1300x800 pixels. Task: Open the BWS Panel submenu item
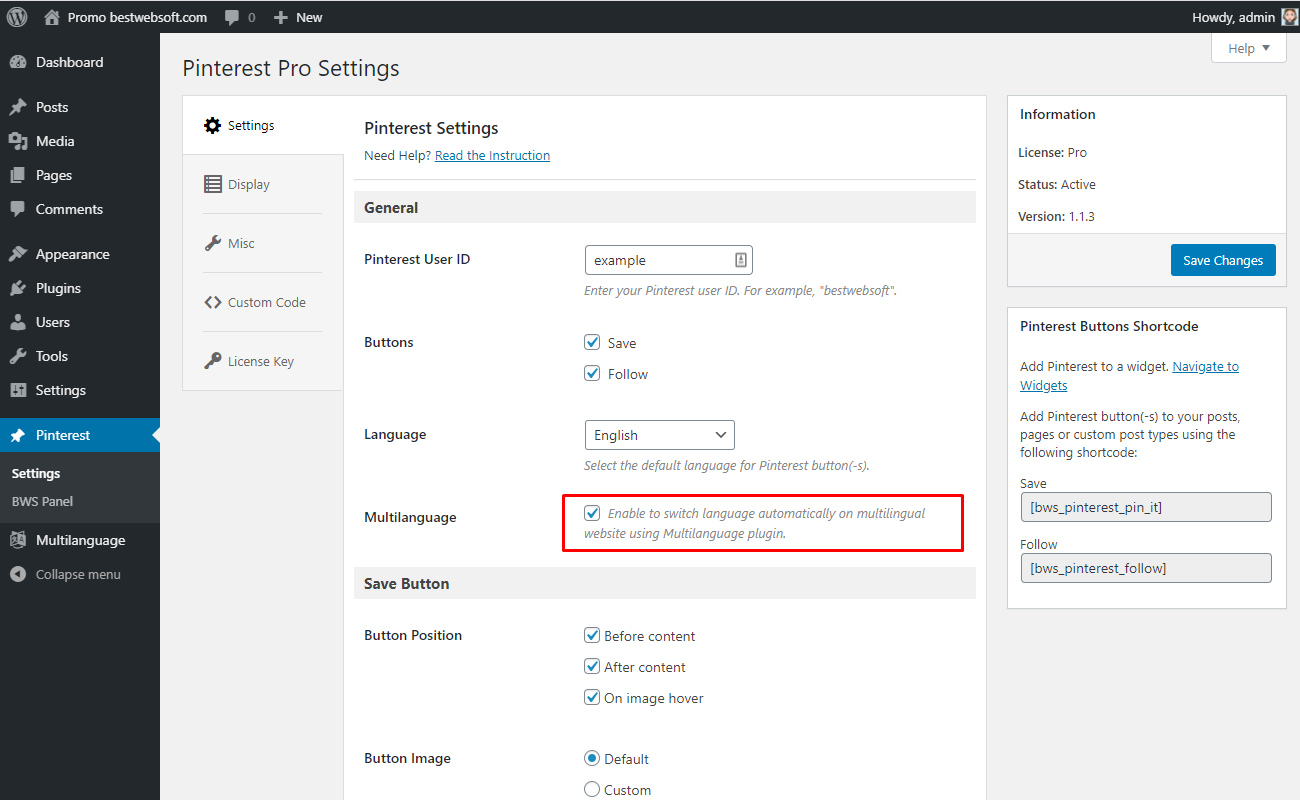click(x=42, y=501)
